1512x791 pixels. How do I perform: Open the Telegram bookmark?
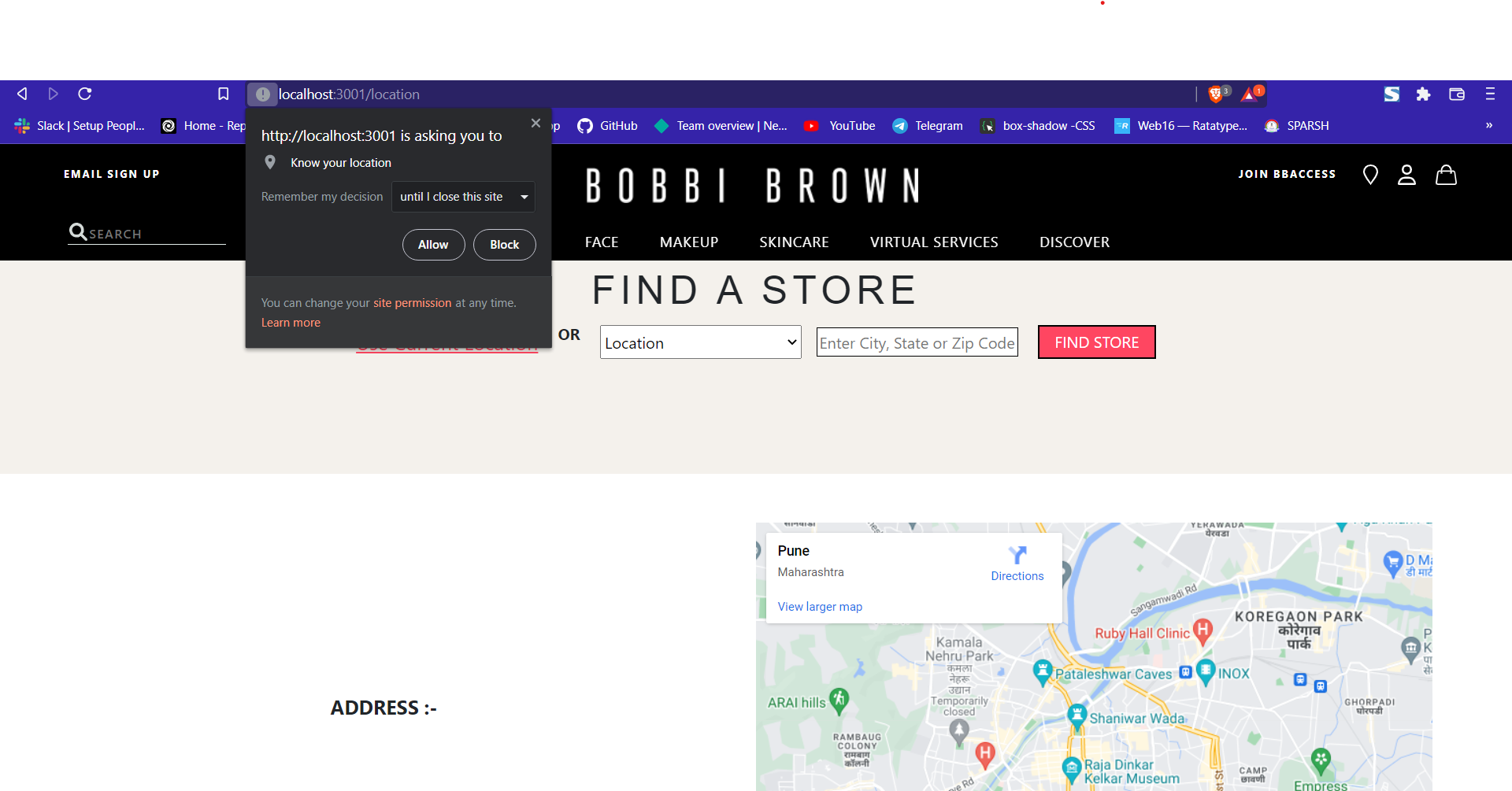point(927,126)
